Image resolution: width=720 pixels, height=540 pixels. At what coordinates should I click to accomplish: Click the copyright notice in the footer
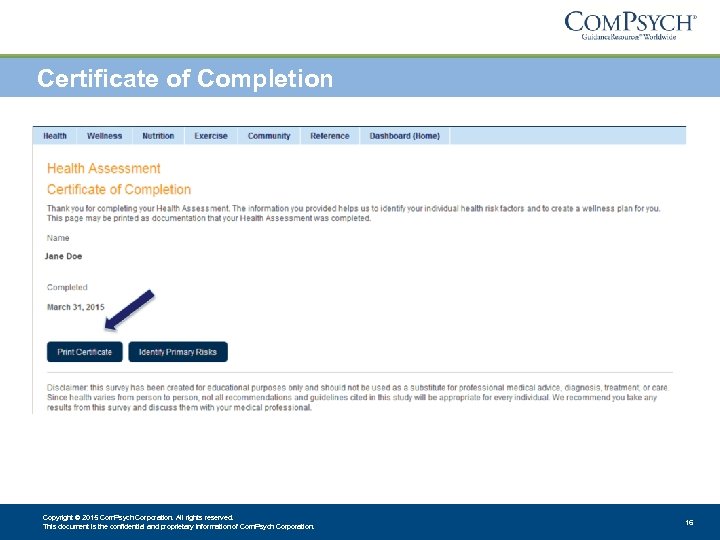pos(178,522)
